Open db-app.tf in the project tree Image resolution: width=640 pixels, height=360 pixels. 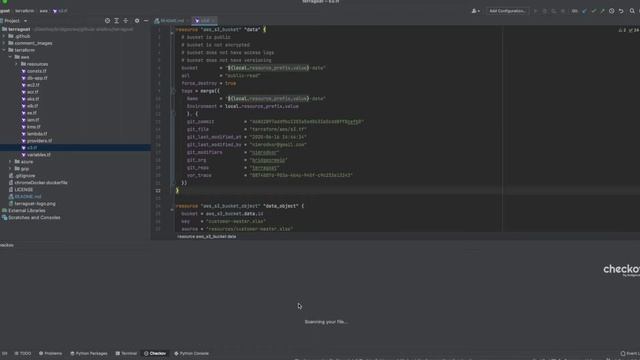pos(37,78)
